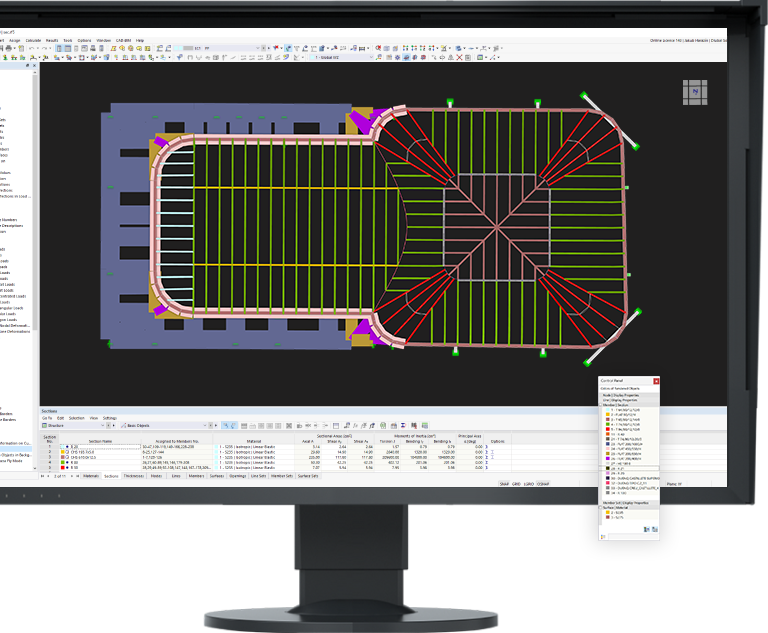This screenshot has width=768, height=633.
Task: Open Selection menu in Sections panel
Action: coord(76,418)
